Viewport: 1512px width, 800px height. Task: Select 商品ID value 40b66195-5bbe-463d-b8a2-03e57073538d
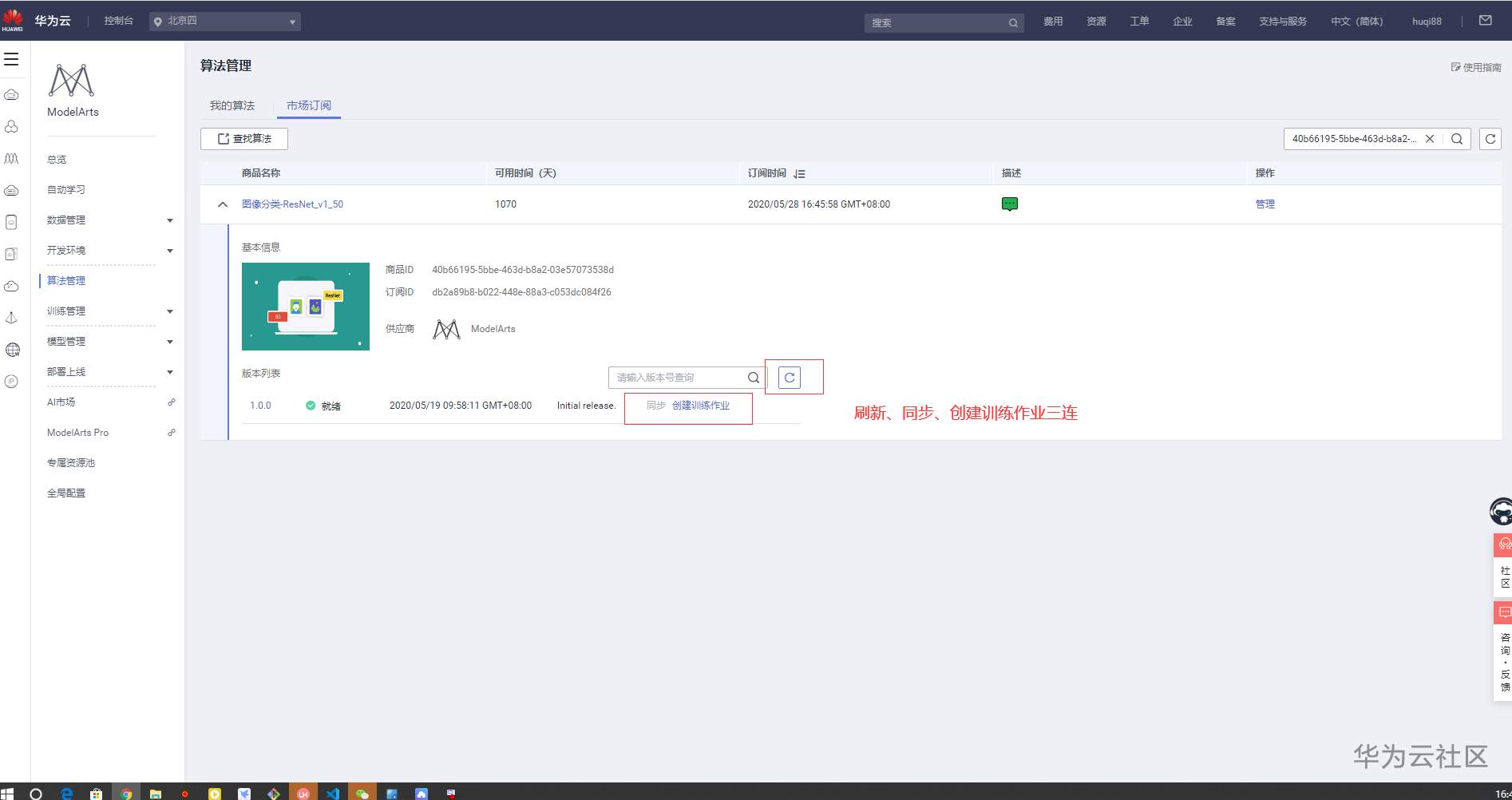(x=523, y=270)
